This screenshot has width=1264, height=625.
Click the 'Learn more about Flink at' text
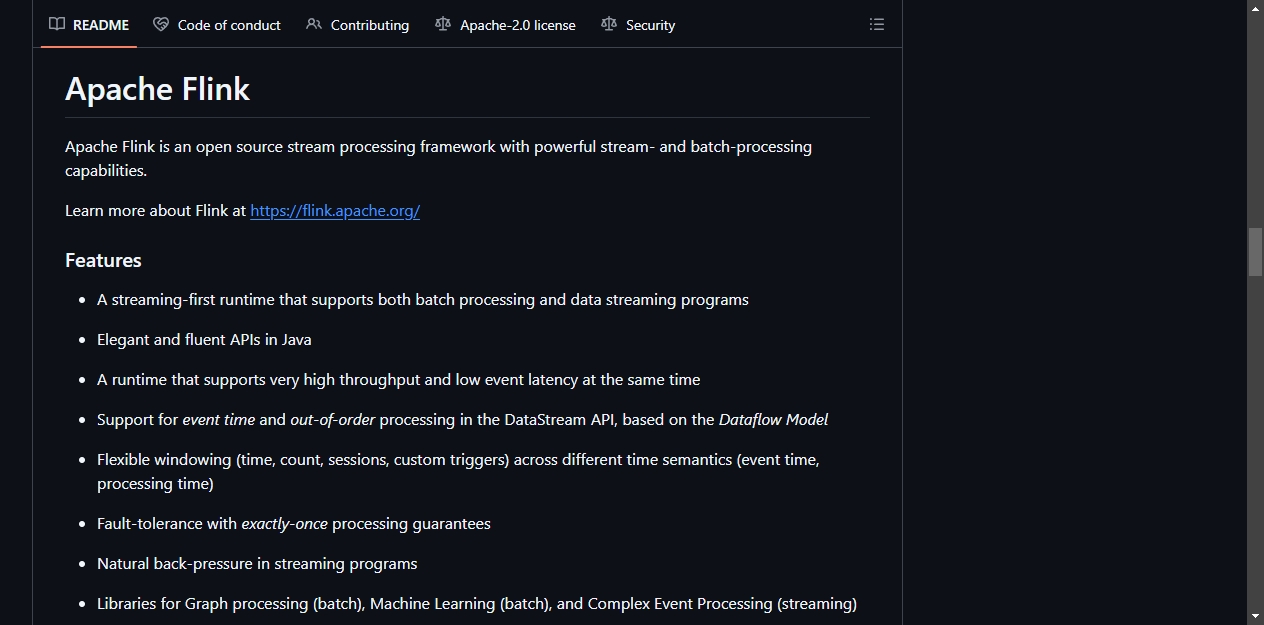pyautogui.click(x=155, y=211)
